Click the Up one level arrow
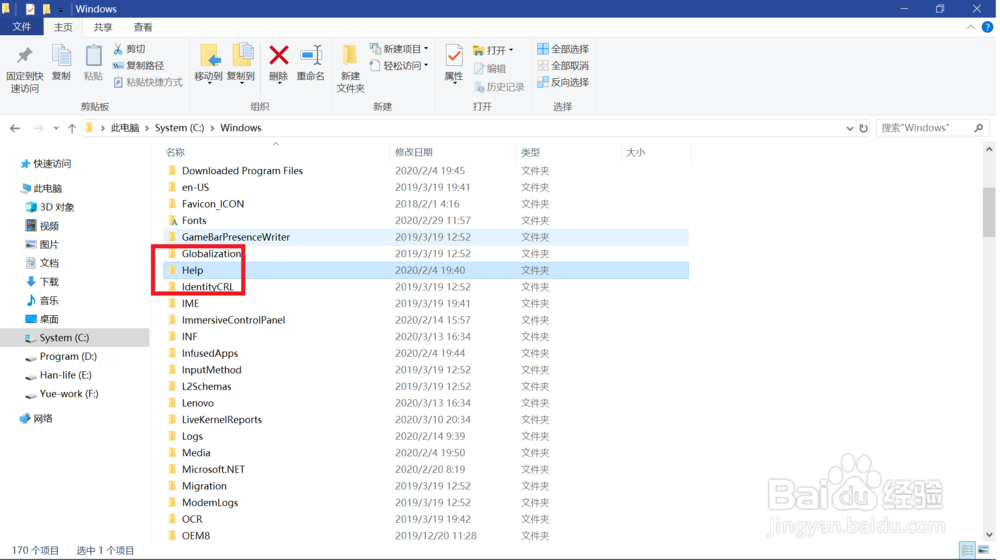 coord(72,128)
